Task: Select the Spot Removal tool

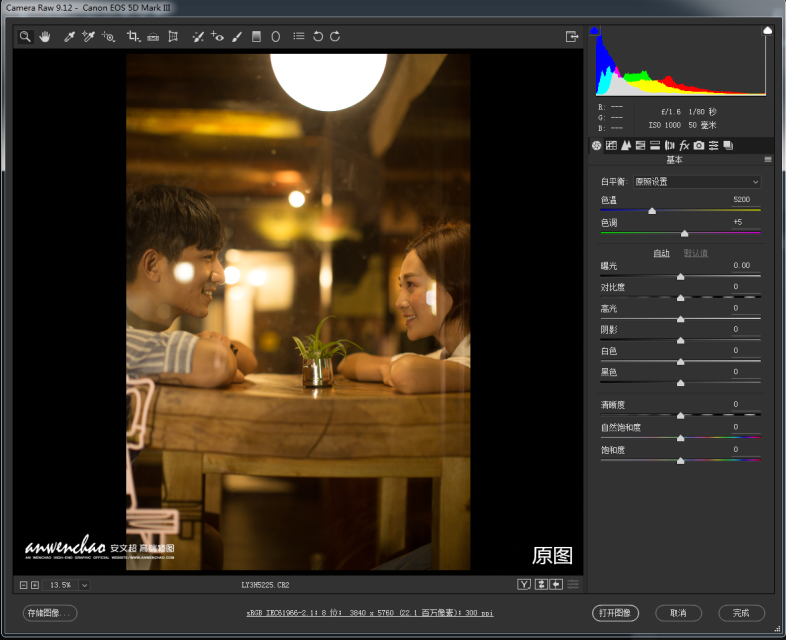Action: [x=198, y=37]
